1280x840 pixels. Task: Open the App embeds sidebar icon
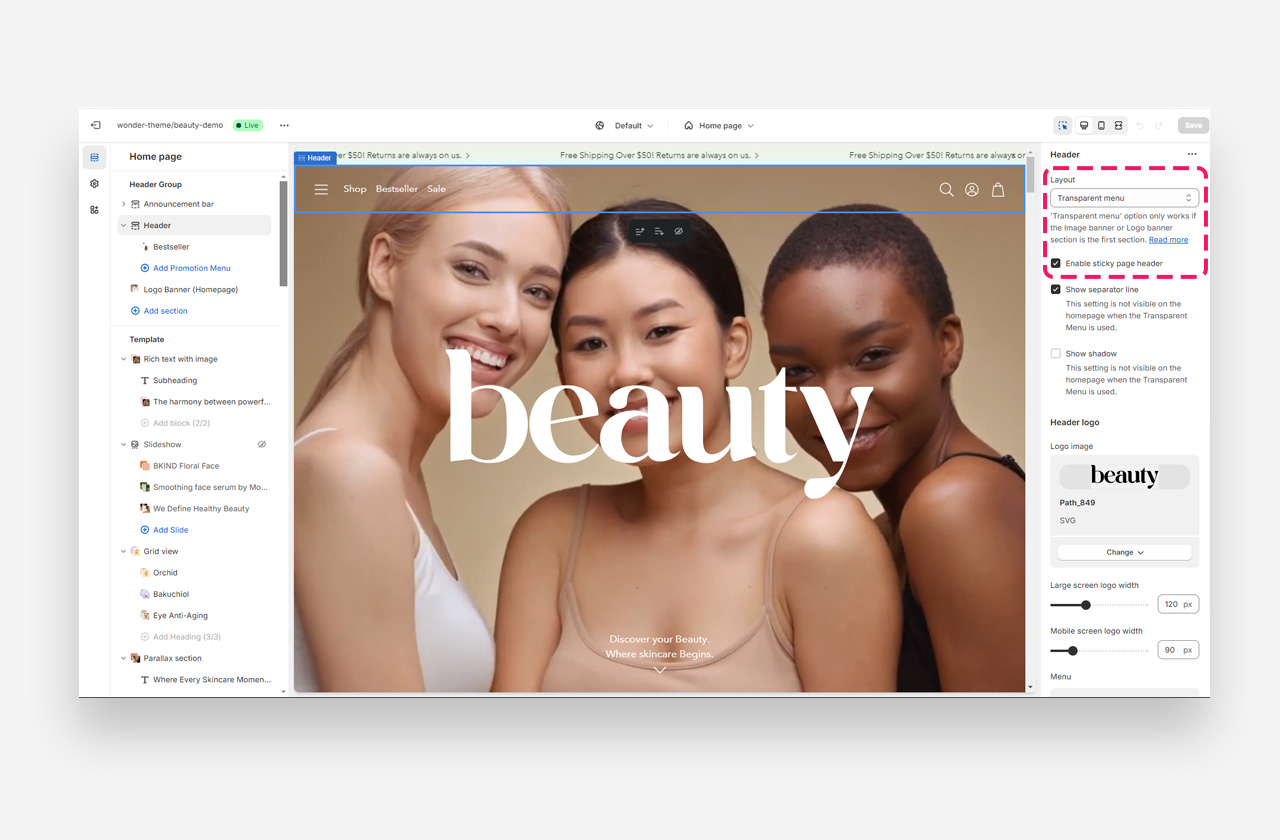click(x=94, y=210)
